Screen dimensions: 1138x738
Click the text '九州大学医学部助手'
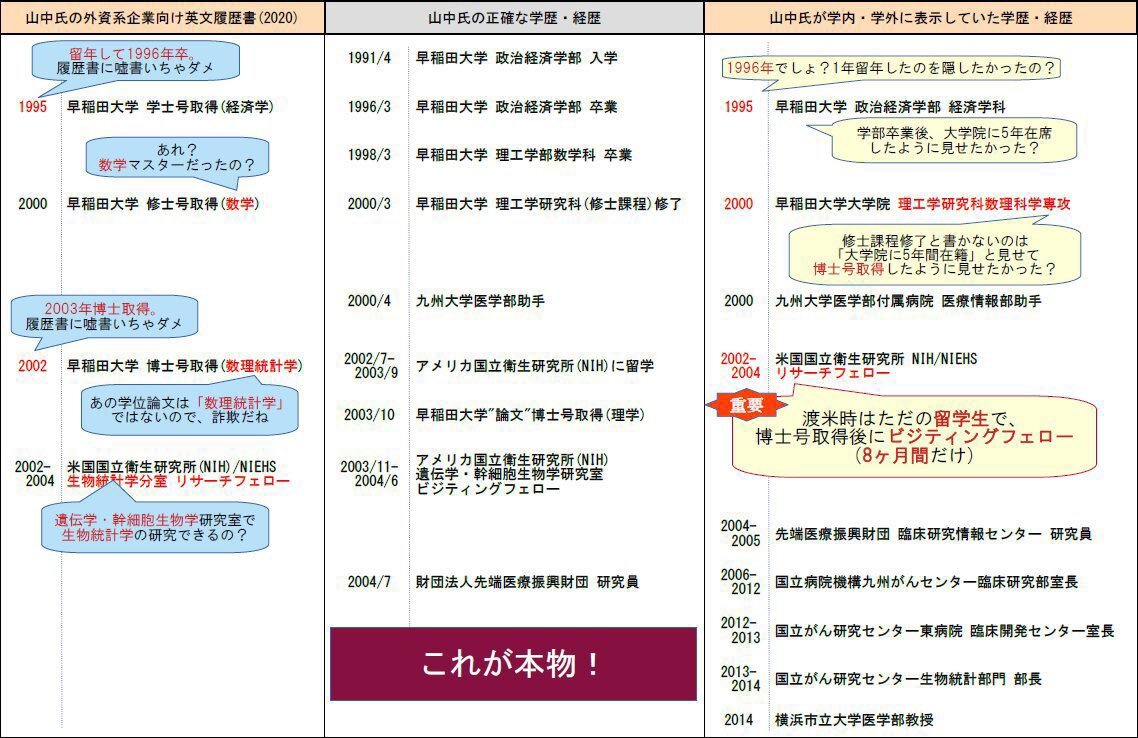(480, 301)
